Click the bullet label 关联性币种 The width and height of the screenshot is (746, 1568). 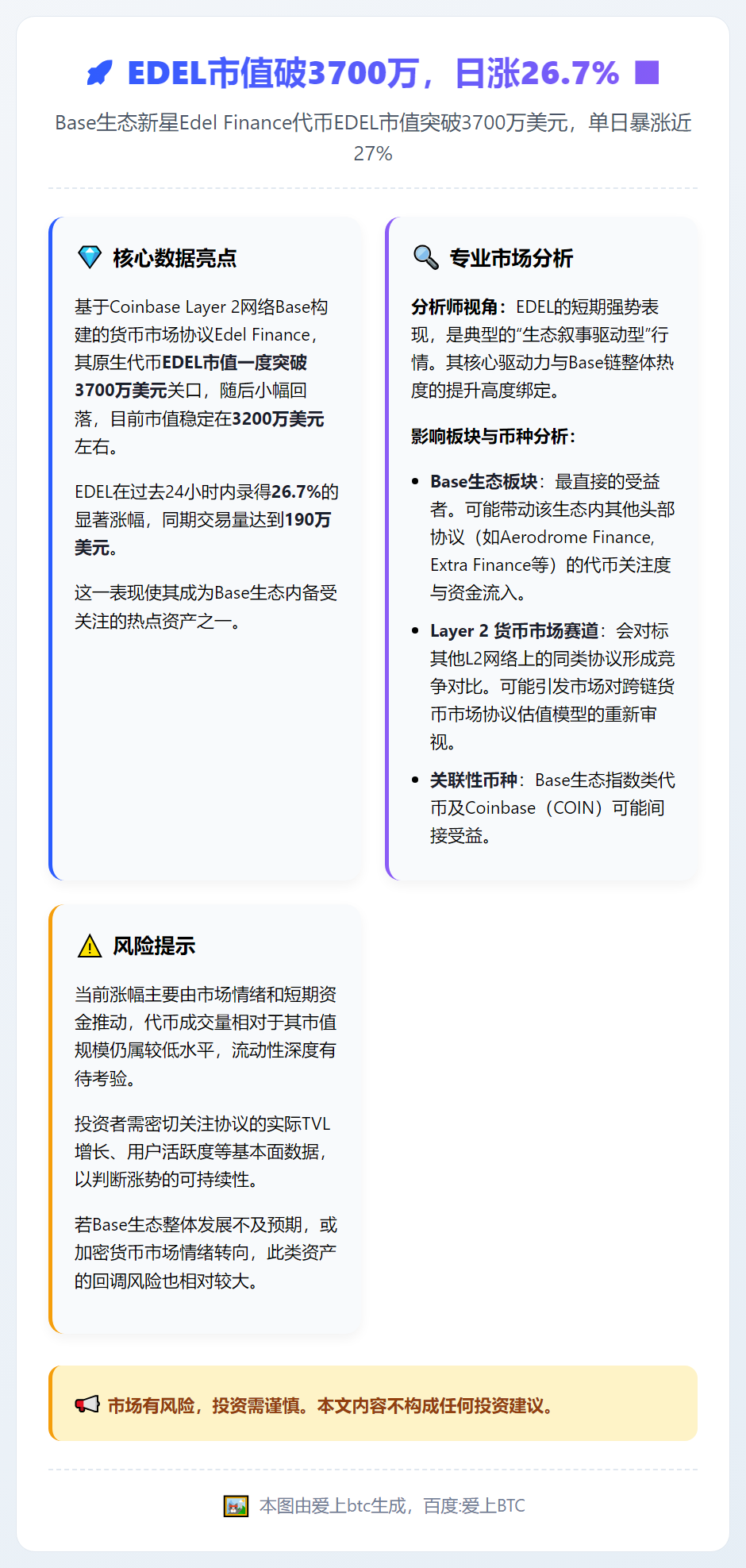pyautogui.click(x=474, y=780)
